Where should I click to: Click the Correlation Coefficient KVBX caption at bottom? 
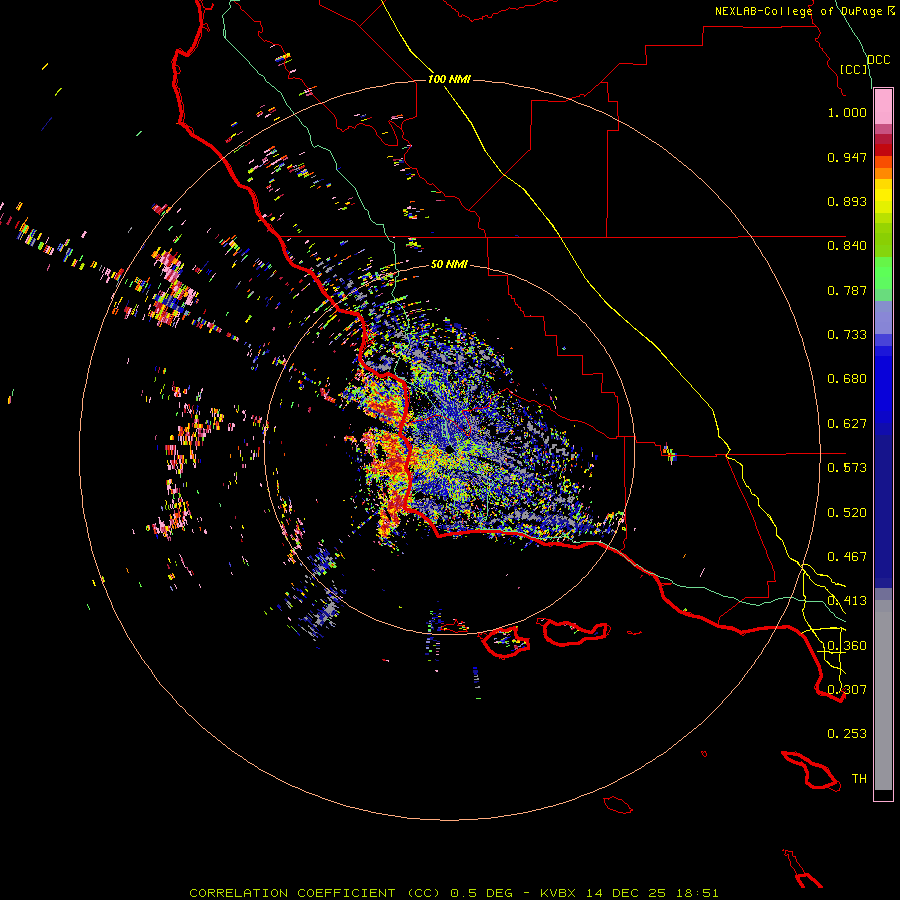coord(453,893)
